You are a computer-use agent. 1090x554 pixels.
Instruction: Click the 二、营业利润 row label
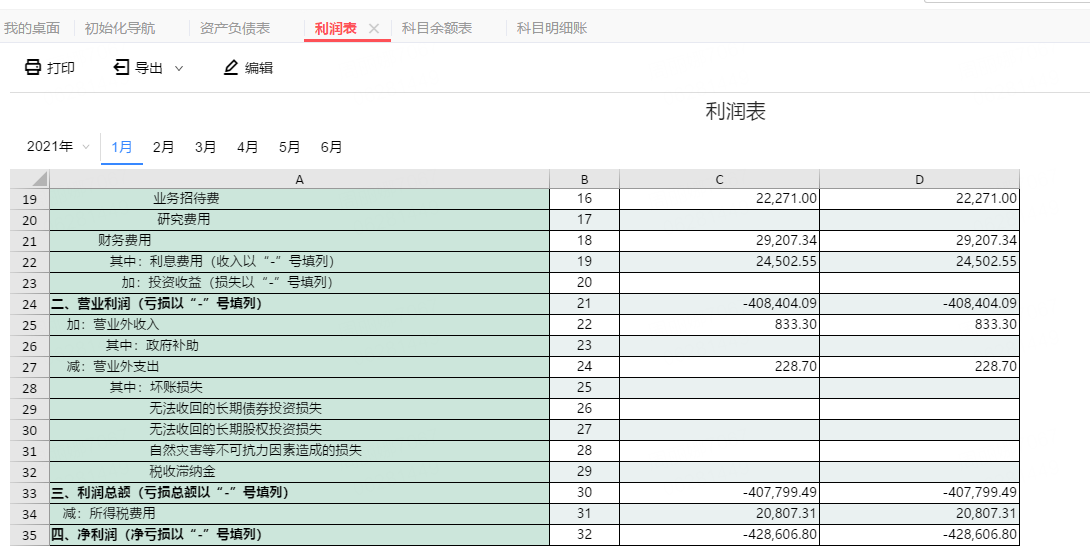(x=156, y=304)
